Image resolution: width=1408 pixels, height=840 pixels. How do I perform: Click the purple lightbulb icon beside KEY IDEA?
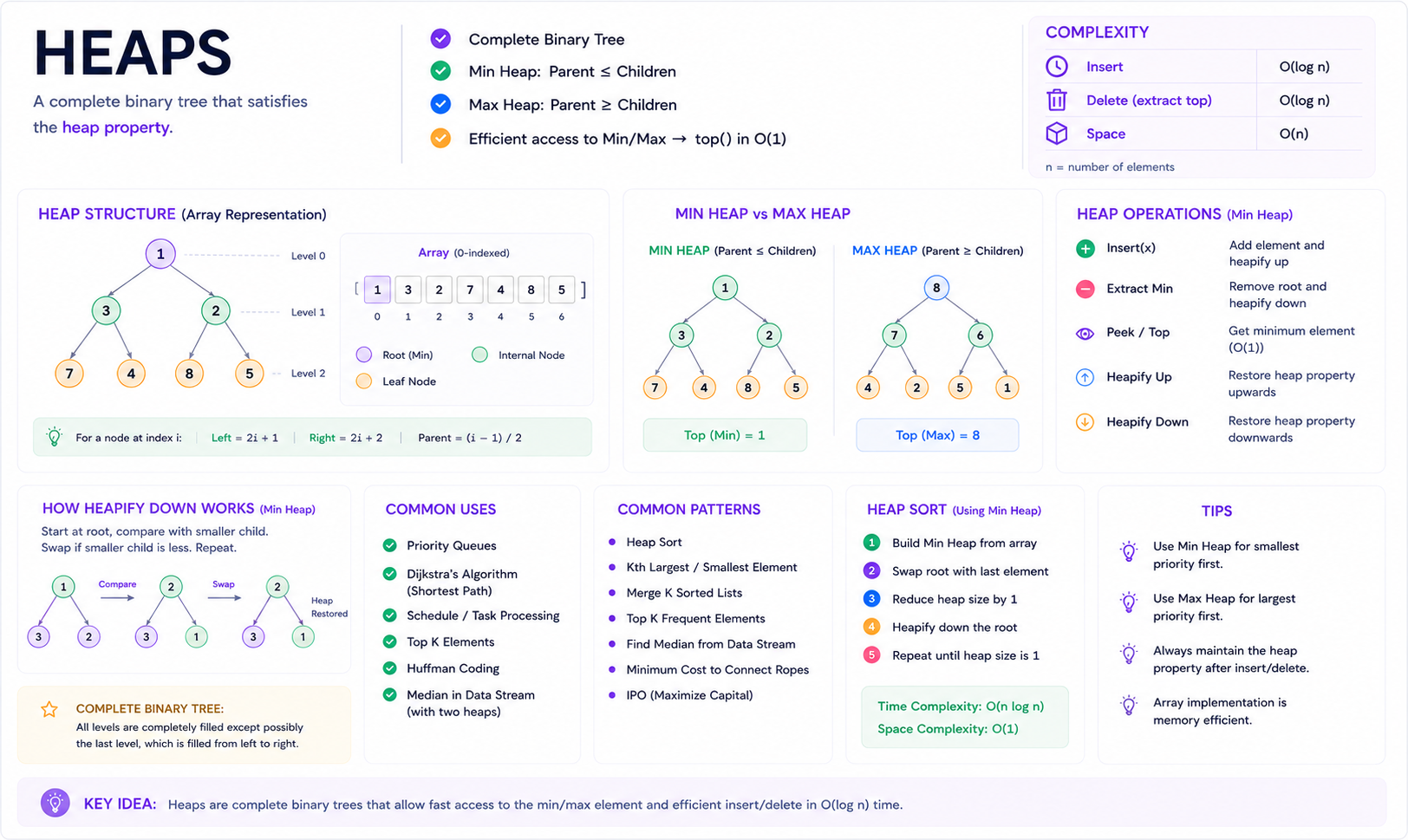tap(55, 803)
